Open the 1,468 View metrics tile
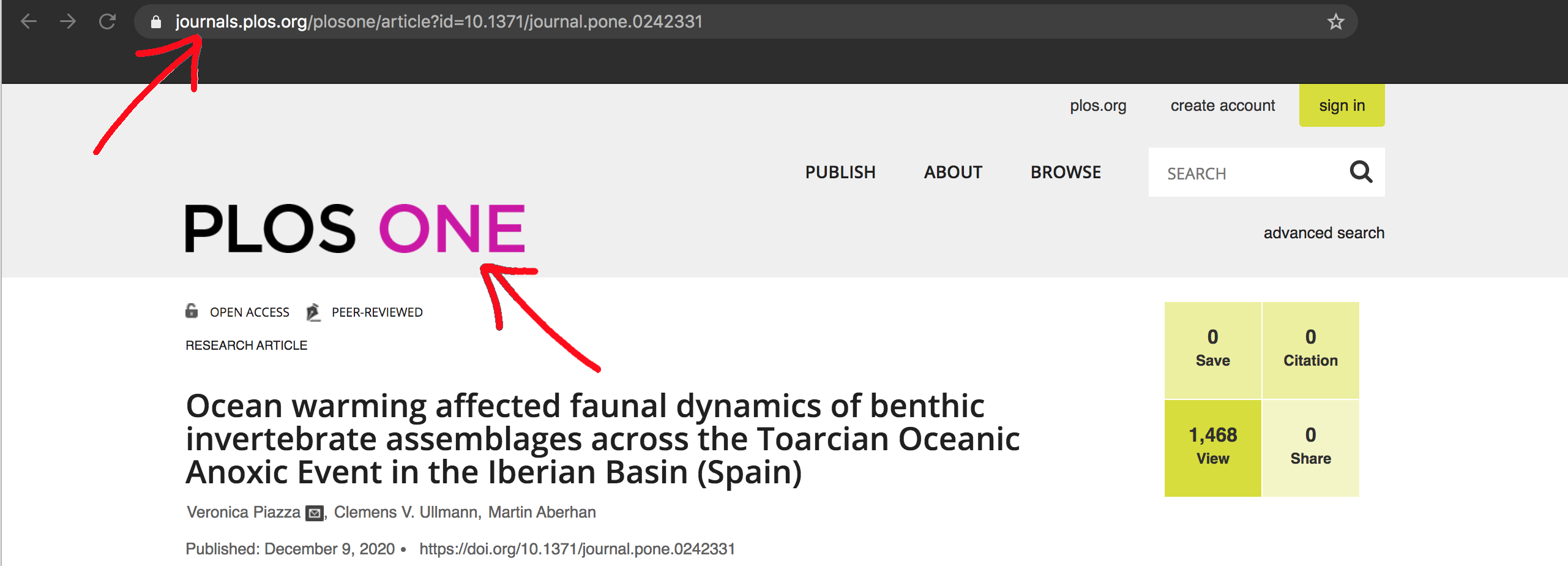Image resolution: width=1568 pixels, height=566 pixels. tap(1212, 448)
